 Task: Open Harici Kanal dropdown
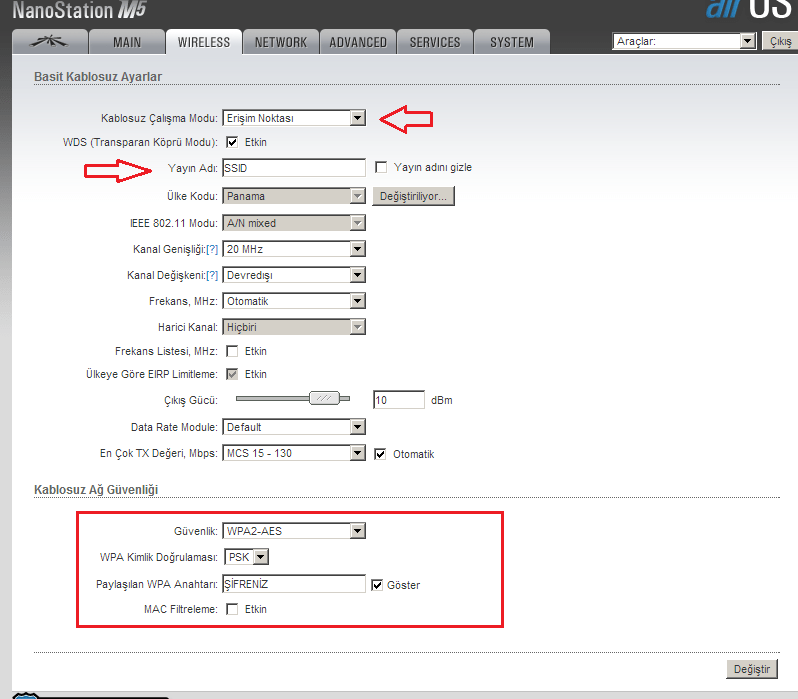(x=294, y=327)
